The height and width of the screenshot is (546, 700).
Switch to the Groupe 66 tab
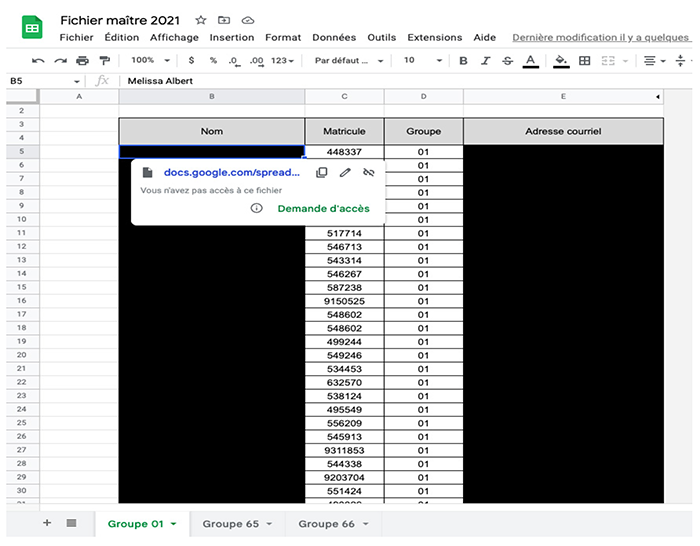click(326, 524)
